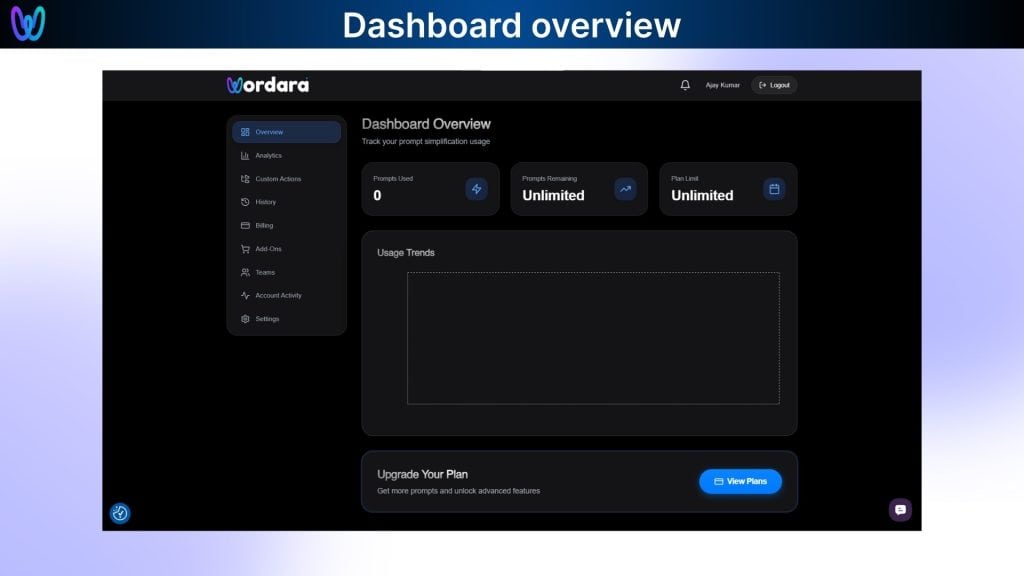Switch to the Overview section
The height and width of the screenshot is (576, 1024).
coord(268,131)
